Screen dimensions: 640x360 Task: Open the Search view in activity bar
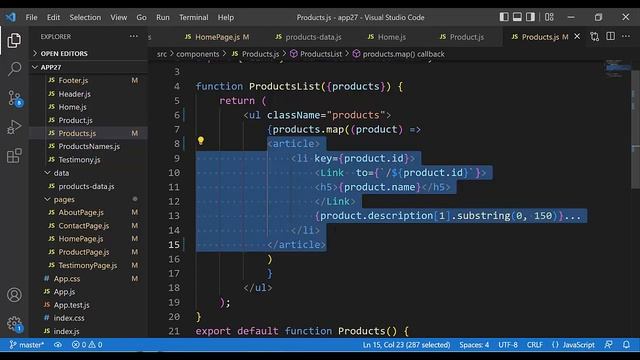coord(14,69)
